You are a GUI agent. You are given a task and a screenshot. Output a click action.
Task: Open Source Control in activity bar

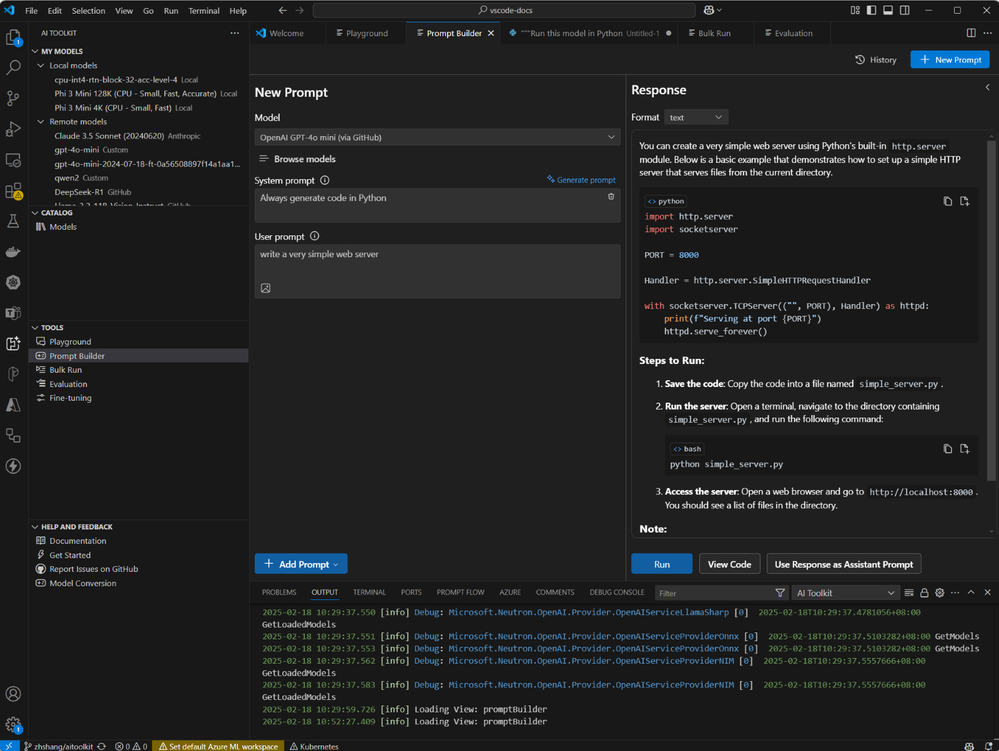point(13,98)
